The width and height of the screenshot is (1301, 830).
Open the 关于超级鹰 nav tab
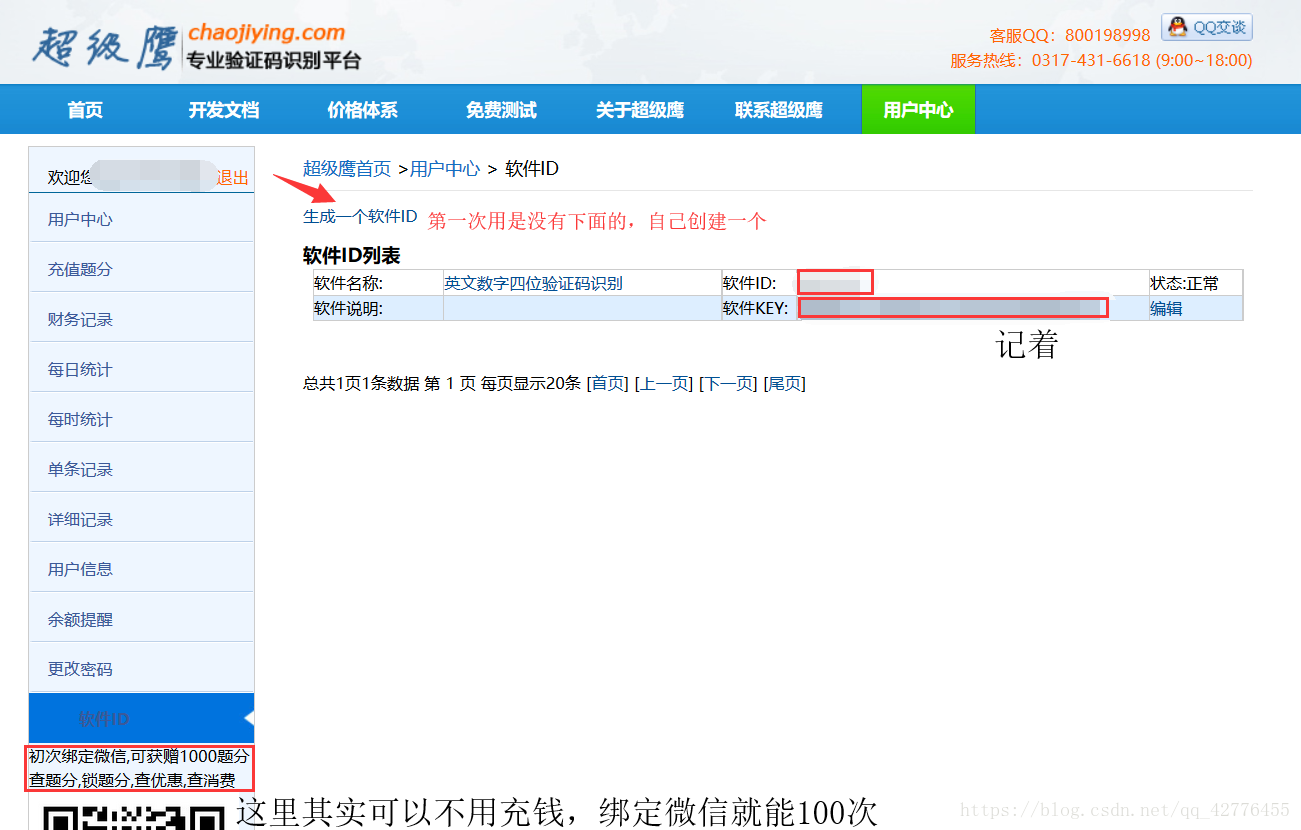(640, 110)
